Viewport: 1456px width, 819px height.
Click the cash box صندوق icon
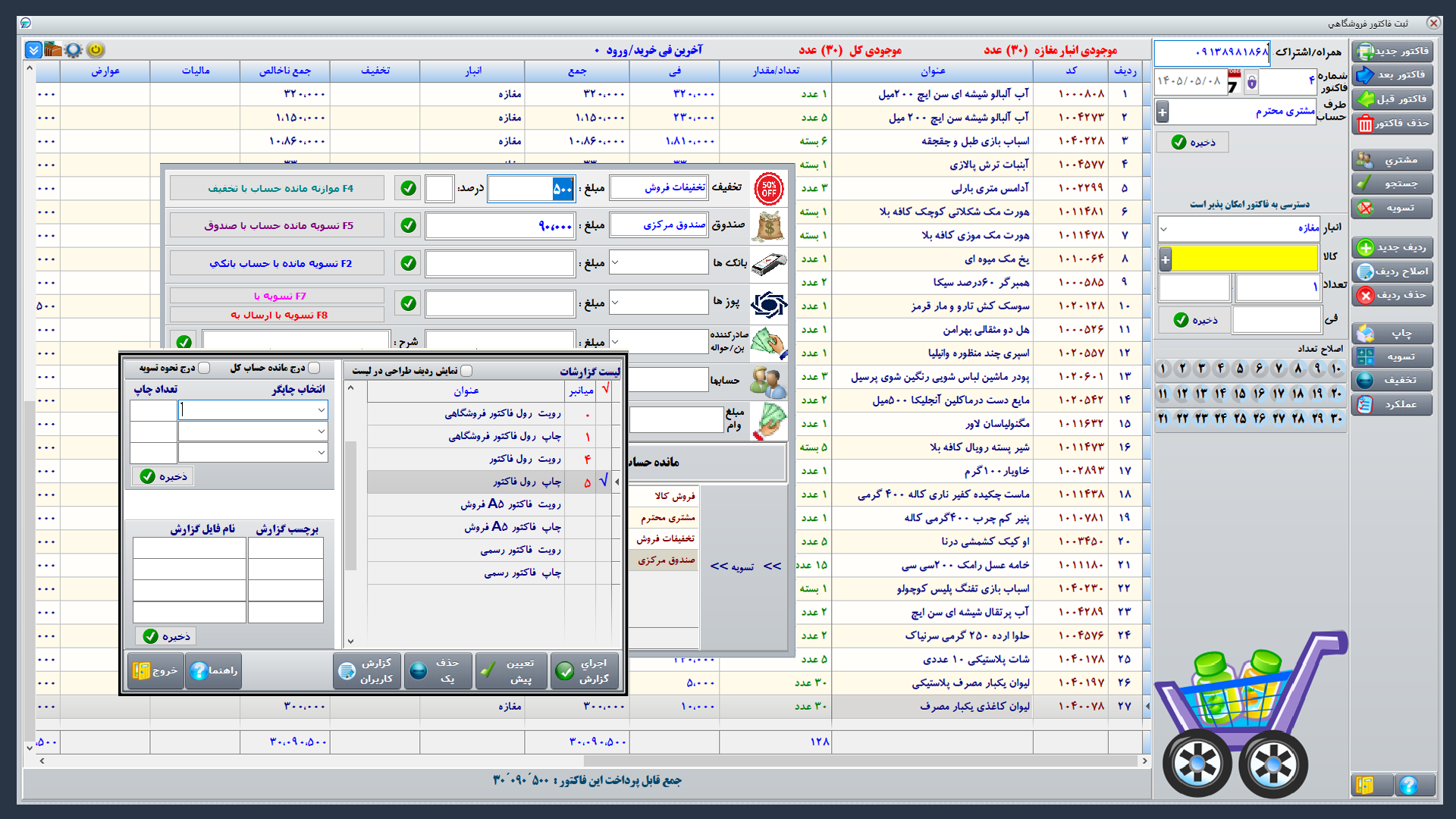click(769, 226)
